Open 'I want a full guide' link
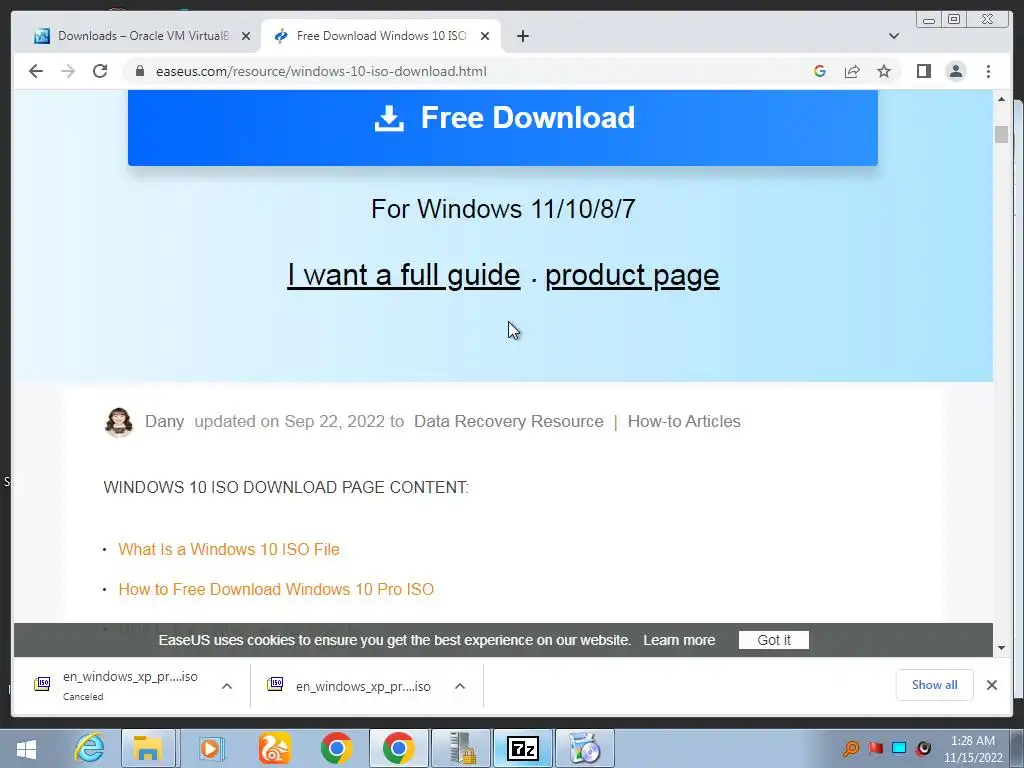This screenshot has width=1024, height=768. point(404,275)
